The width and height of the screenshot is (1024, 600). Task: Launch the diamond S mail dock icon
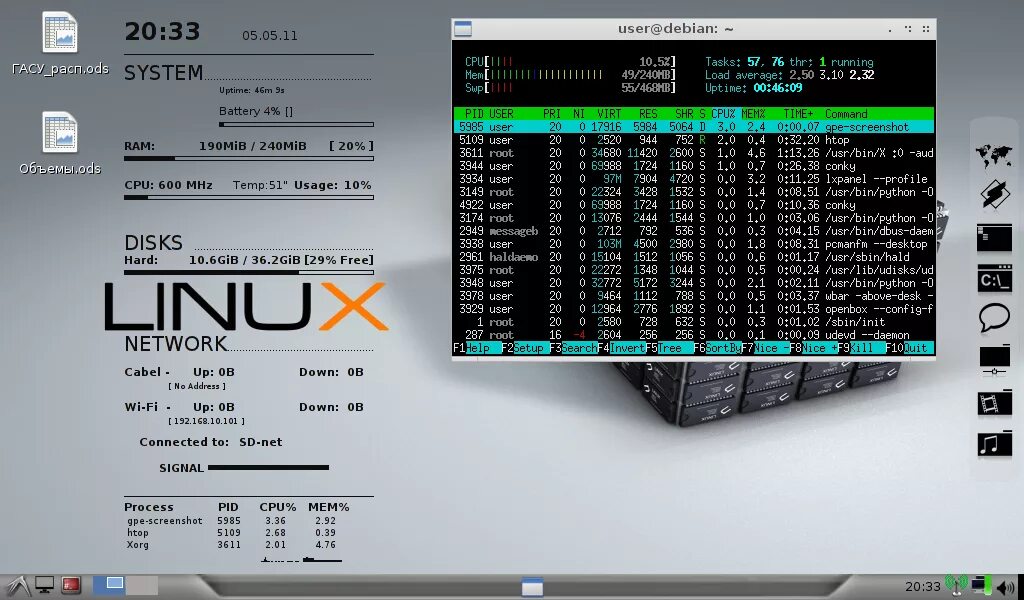[994, 194]
